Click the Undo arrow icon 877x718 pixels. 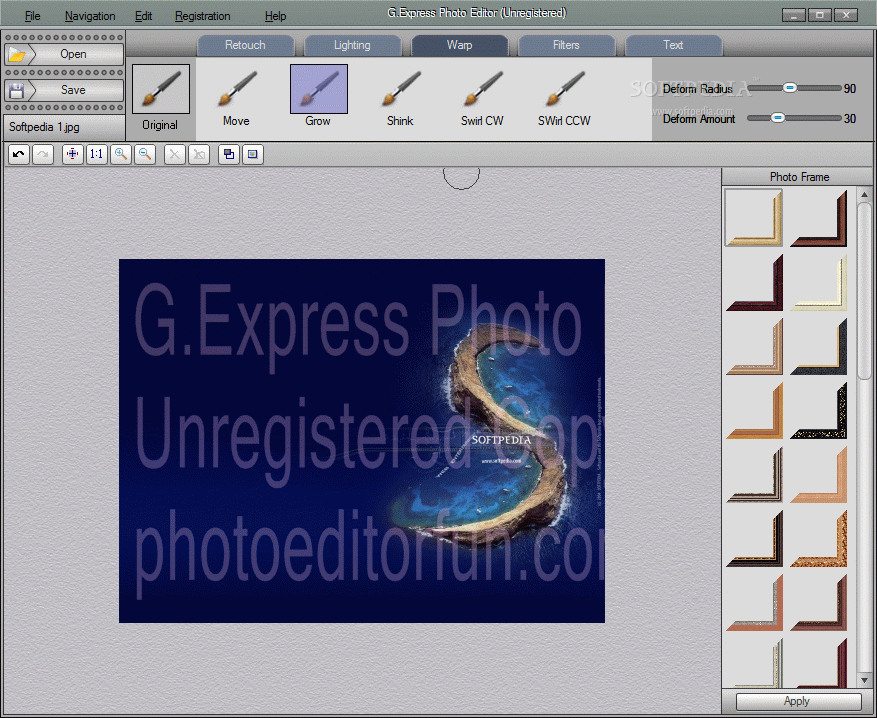pyautogui.click(x=19, y=154)
